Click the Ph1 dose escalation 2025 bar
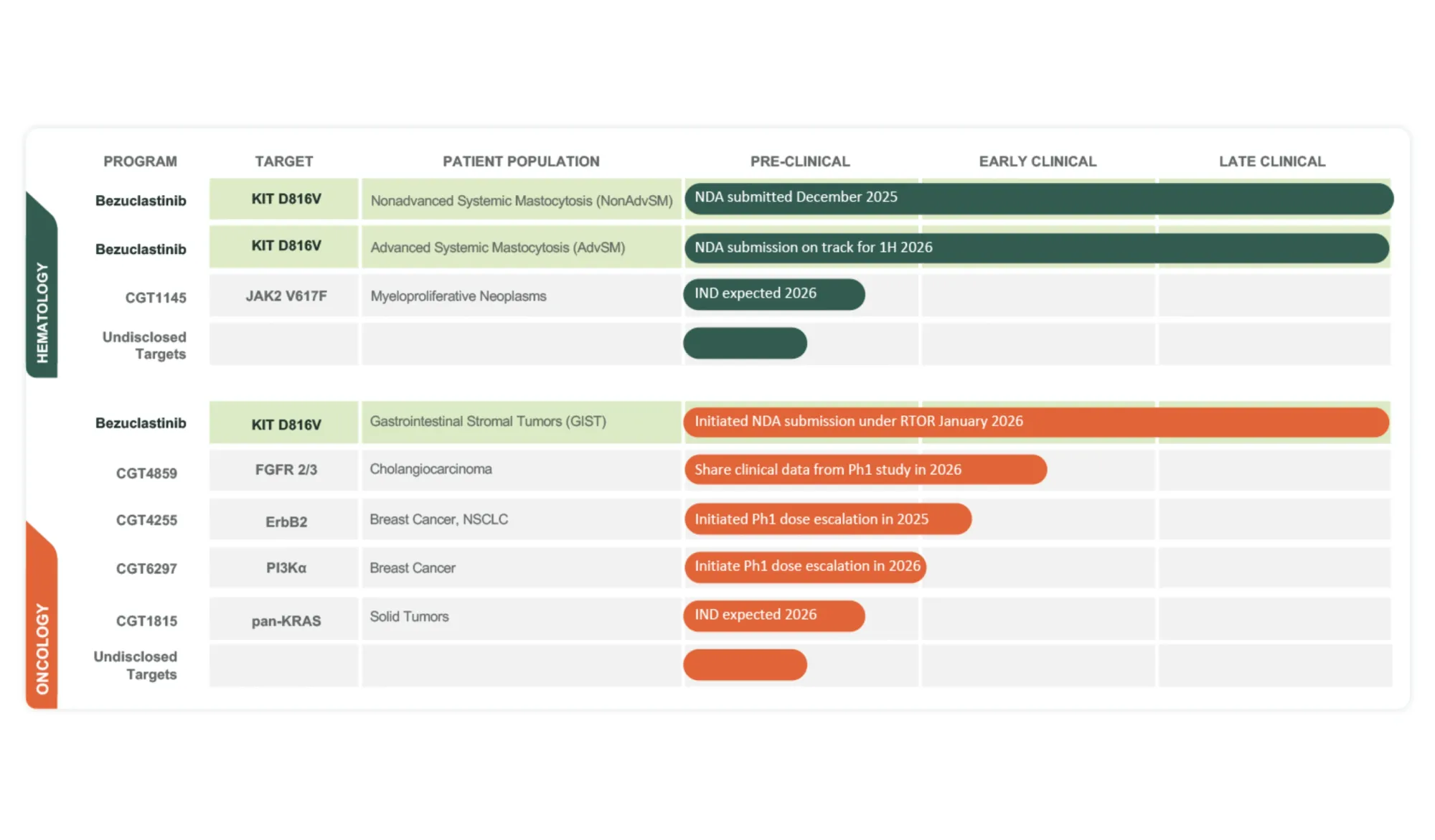Image resolution: width=1435 pixels, height=840 pixels. (x=828, y=519)
